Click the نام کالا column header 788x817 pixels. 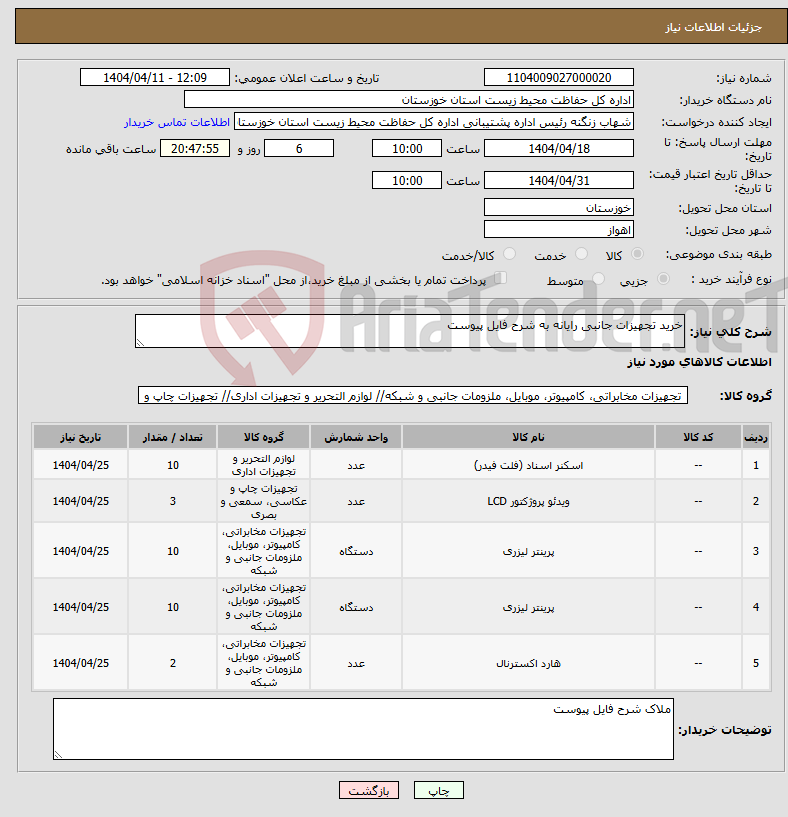tap(528, 437)
